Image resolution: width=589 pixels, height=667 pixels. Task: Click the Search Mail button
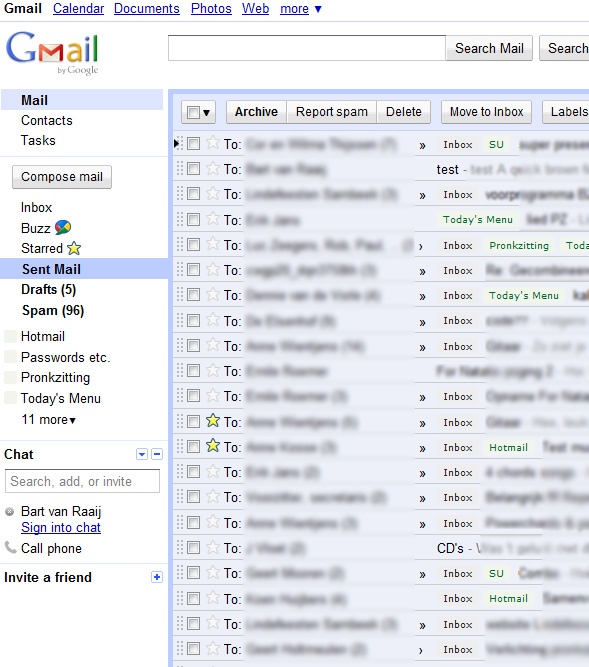click(x=489, y=48)
